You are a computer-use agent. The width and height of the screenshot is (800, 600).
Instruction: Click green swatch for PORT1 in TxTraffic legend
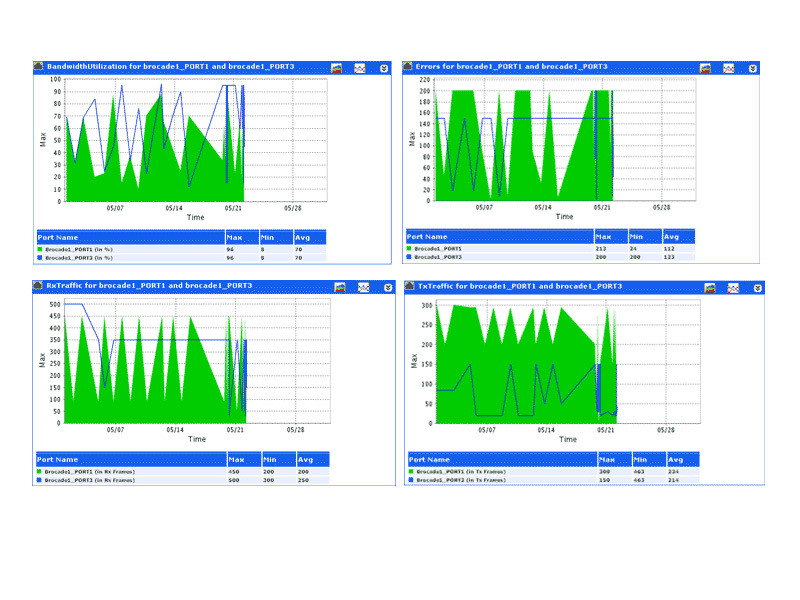pos(411,471)
